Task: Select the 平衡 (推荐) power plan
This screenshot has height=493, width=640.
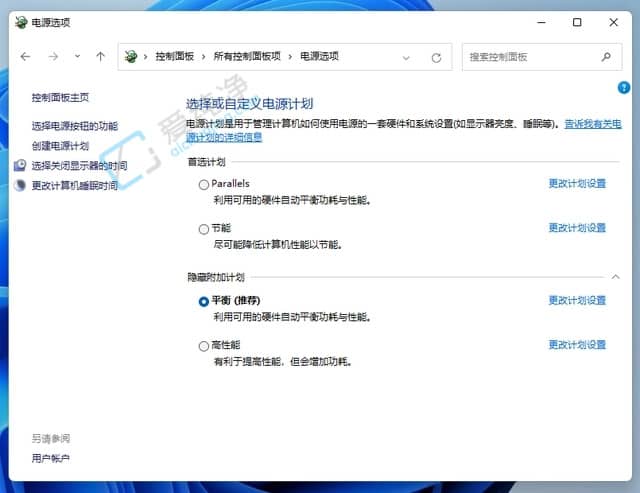Action: pyautogui.click(x=204, y=302)
